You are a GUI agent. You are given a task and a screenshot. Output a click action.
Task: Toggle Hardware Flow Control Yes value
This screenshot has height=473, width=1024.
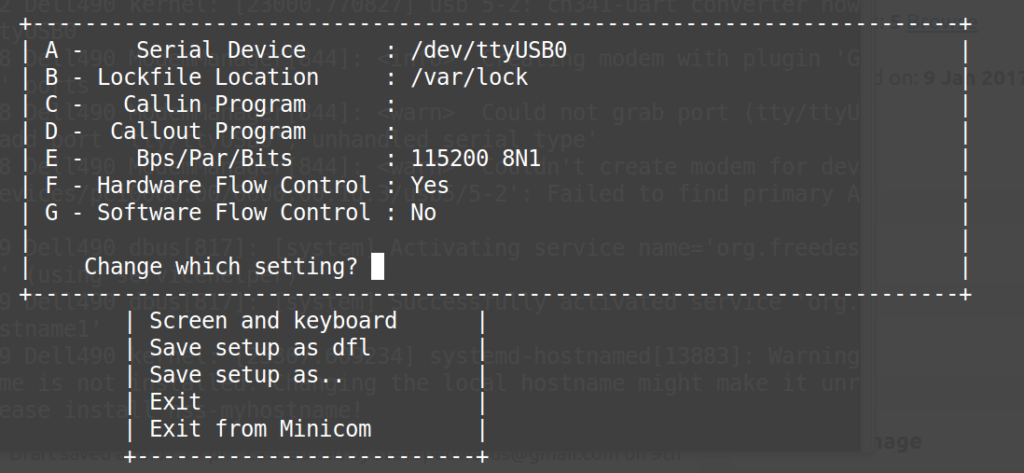pos(430,185)
